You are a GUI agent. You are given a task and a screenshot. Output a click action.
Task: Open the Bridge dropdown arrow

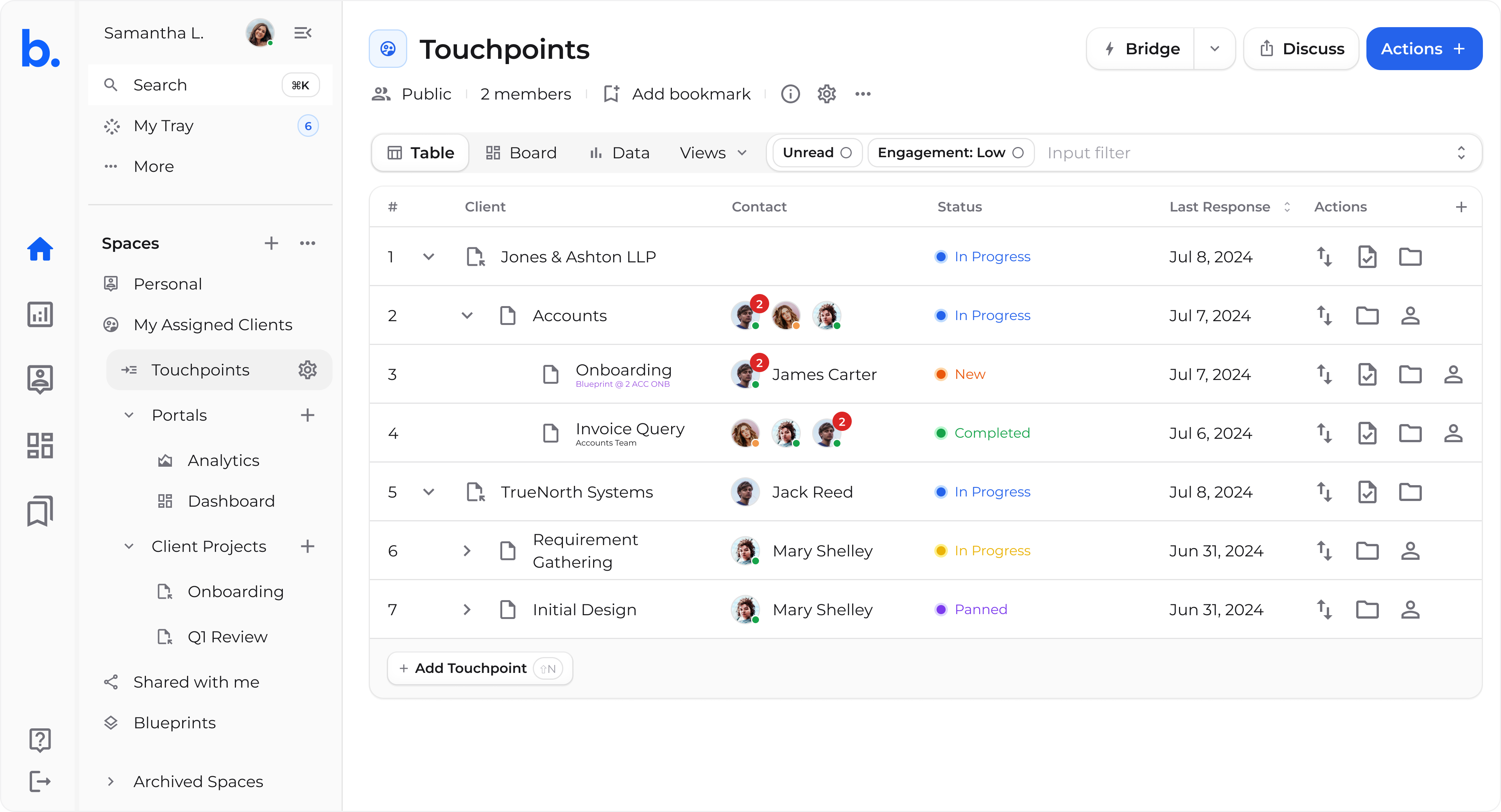1214,49
